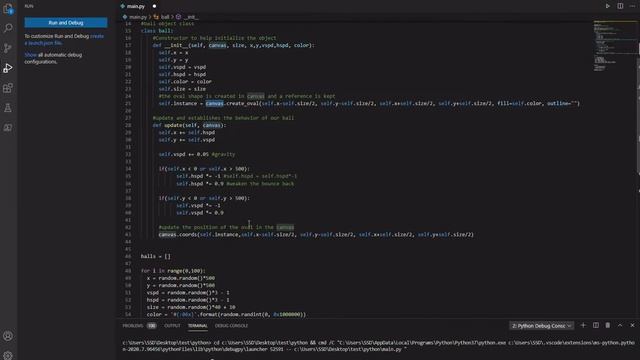Screen dimensions: 640x360
Task: Run Python file with play icon
Action: (608, 6)
